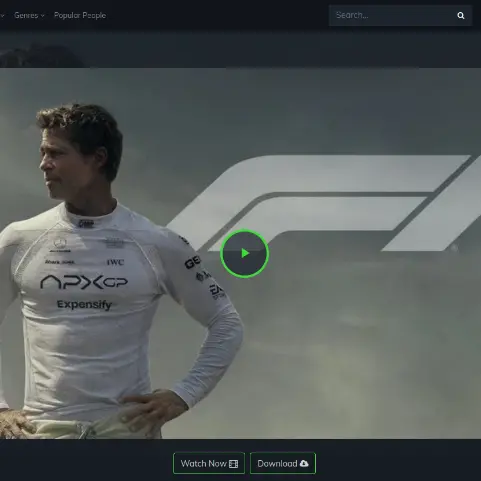Click the Download button
The image size is (481, 481).
(x=283, y=463)
